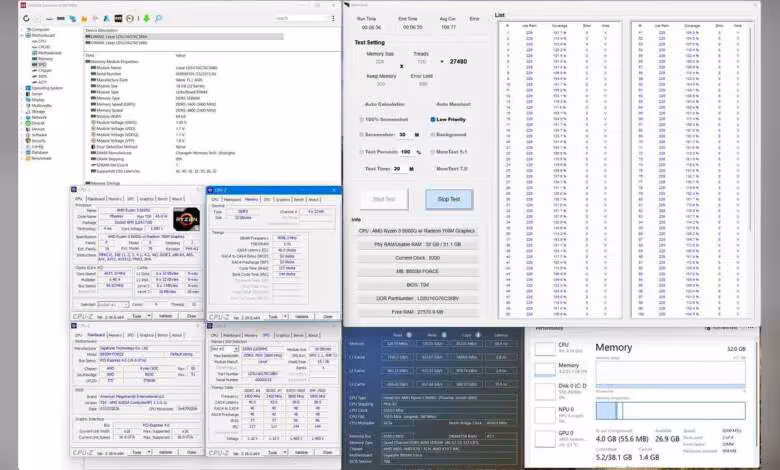Click the refresh arrow in AIDA64 toolbar
Screen dimensions: 780x470
[26, 18]
